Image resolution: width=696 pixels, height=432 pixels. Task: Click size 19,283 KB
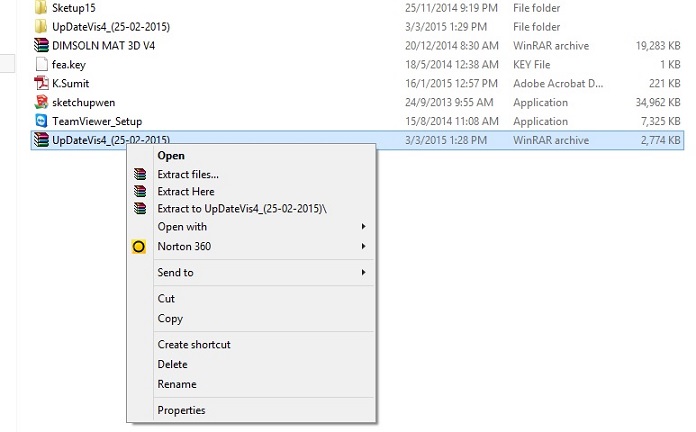coord(658,45)
